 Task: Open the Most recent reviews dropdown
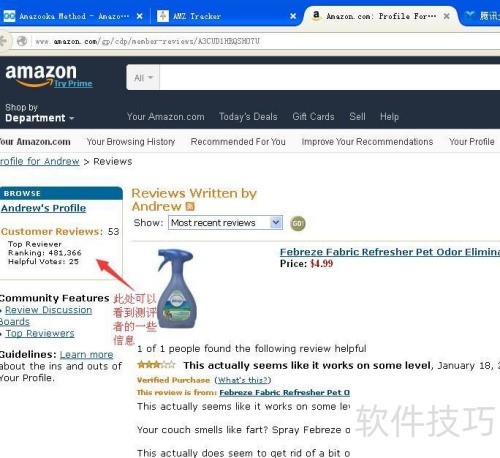pyautogui.click(x=225, y=222)
